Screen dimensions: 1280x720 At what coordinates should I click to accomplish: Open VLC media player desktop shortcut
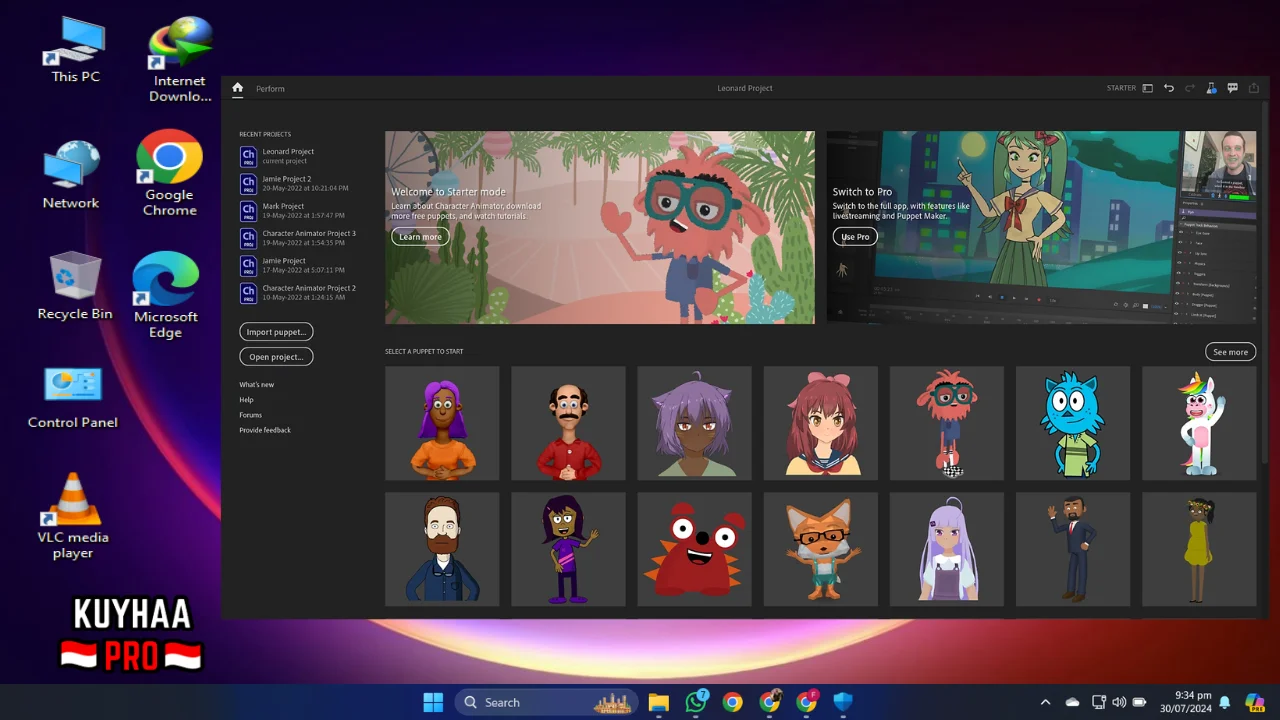(x=72, y=516)
